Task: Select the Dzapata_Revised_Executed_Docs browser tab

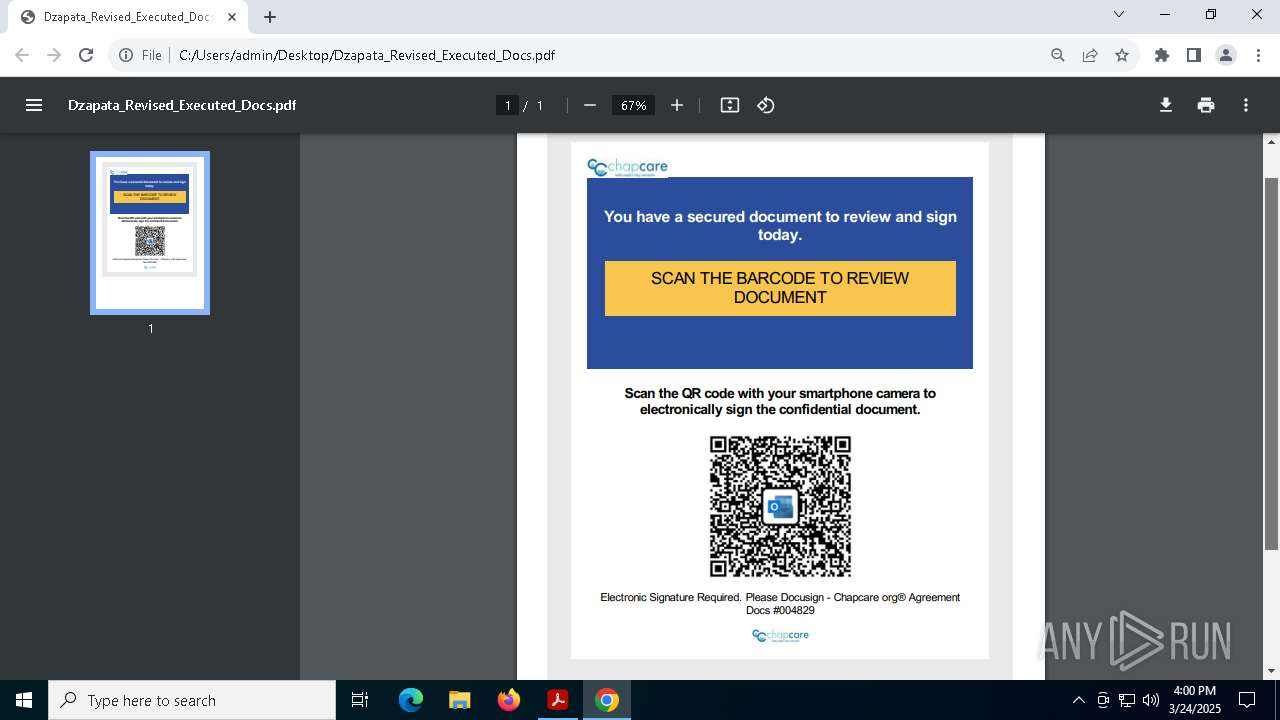Action: [x=129, y=17]
